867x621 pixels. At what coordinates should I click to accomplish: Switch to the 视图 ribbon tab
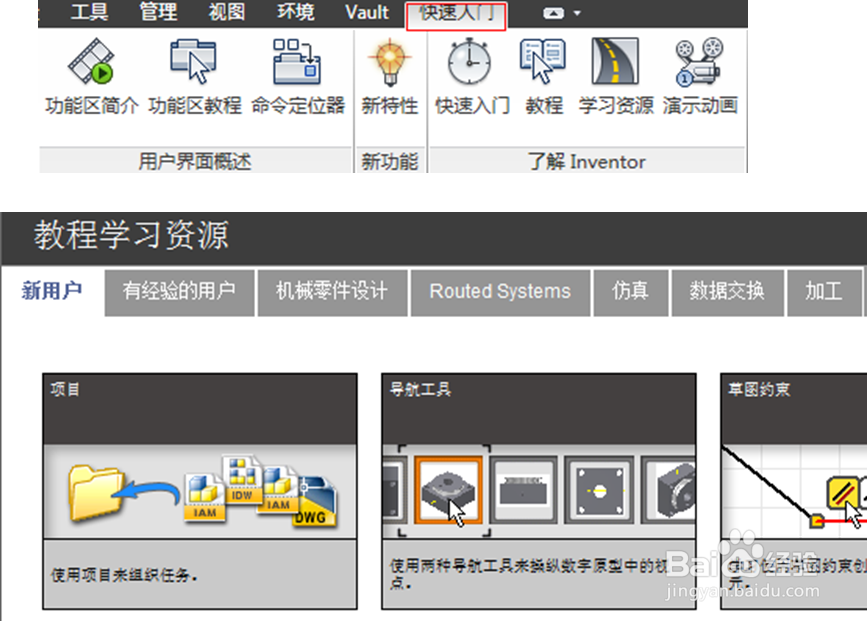pyautogui.click(x=227, y=12)
